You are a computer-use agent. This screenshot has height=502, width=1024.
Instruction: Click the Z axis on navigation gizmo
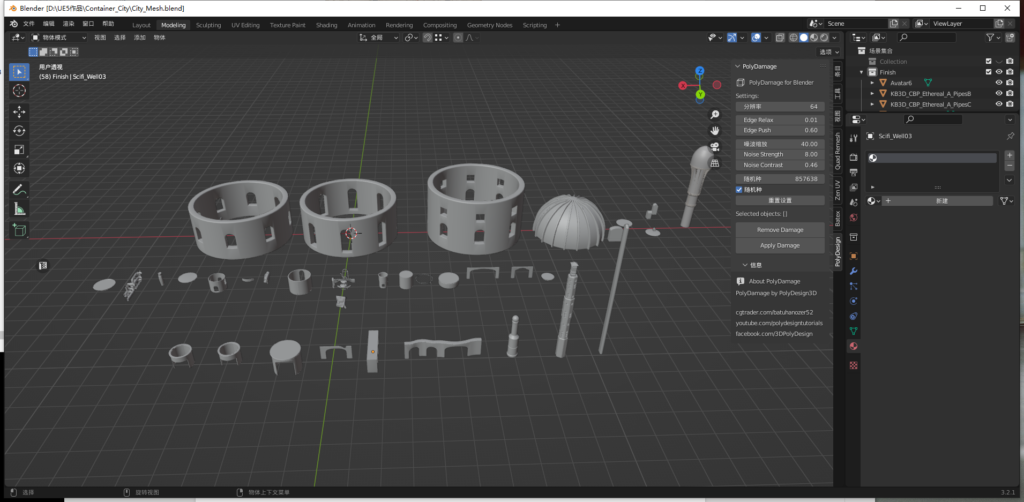[699, 71]
